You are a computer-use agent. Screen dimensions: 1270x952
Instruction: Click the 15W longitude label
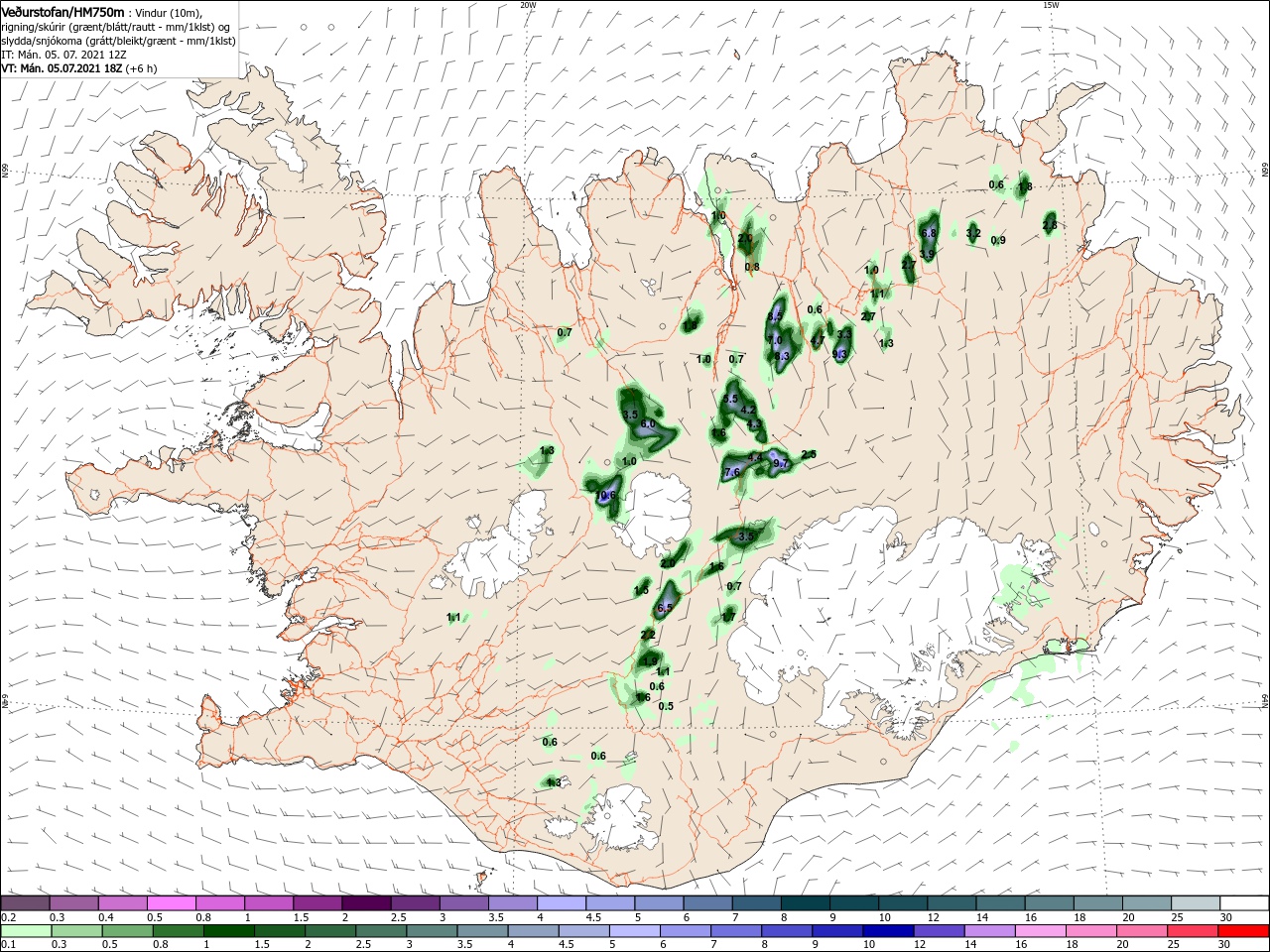1051,5
